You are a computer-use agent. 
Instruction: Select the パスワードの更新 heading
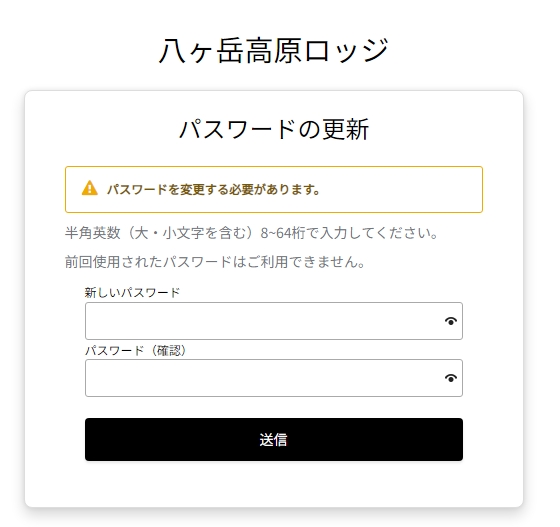point(274,129)
